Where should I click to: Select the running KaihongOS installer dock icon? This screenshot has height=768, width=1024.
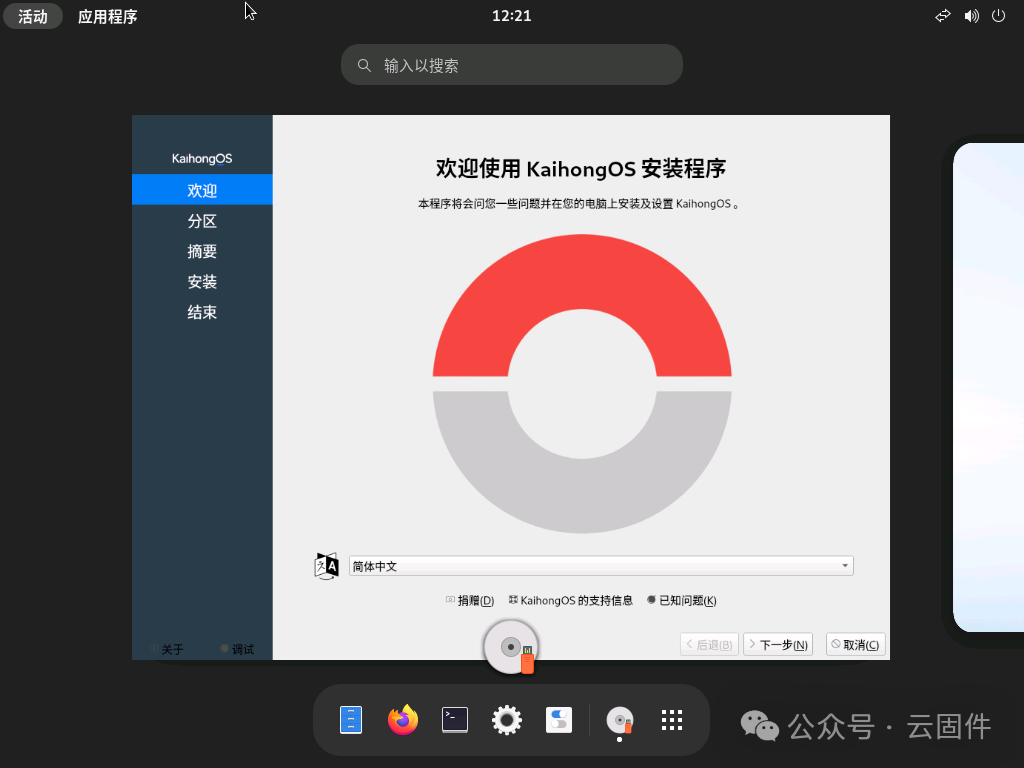tap(619, 720)
